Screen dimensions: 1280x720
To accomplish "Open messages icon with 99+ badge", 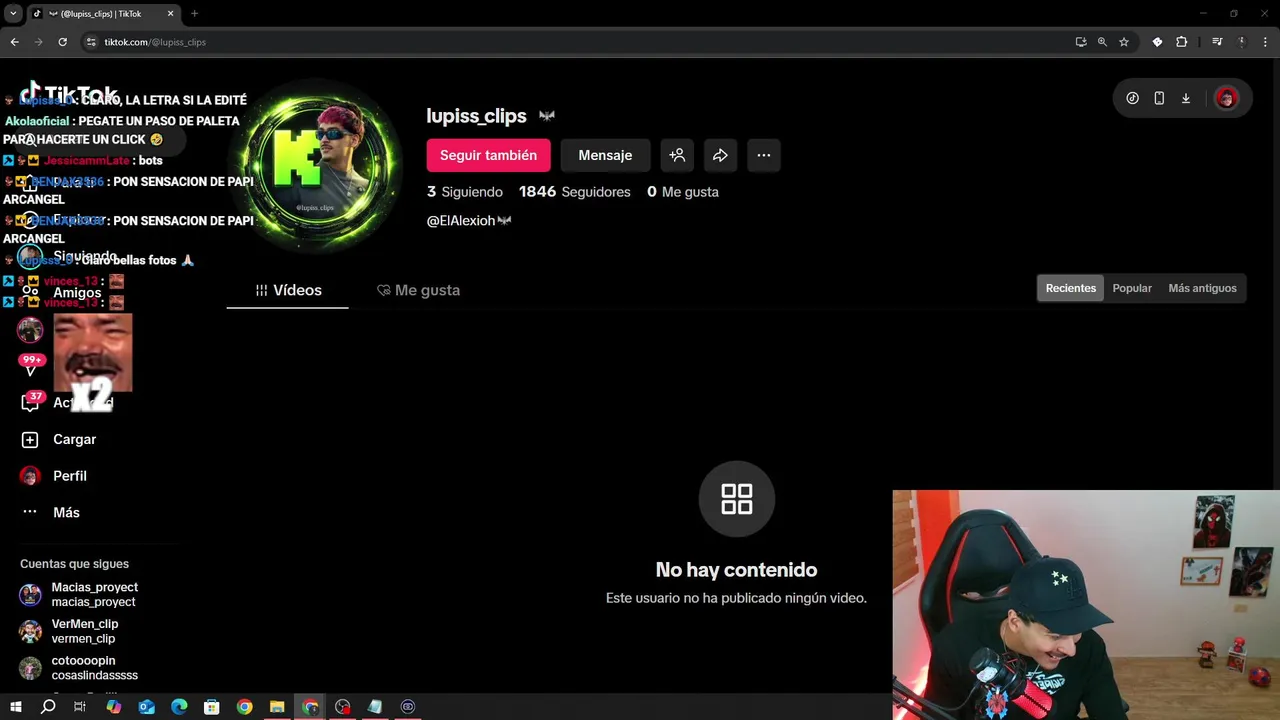I will coord(30,366).
